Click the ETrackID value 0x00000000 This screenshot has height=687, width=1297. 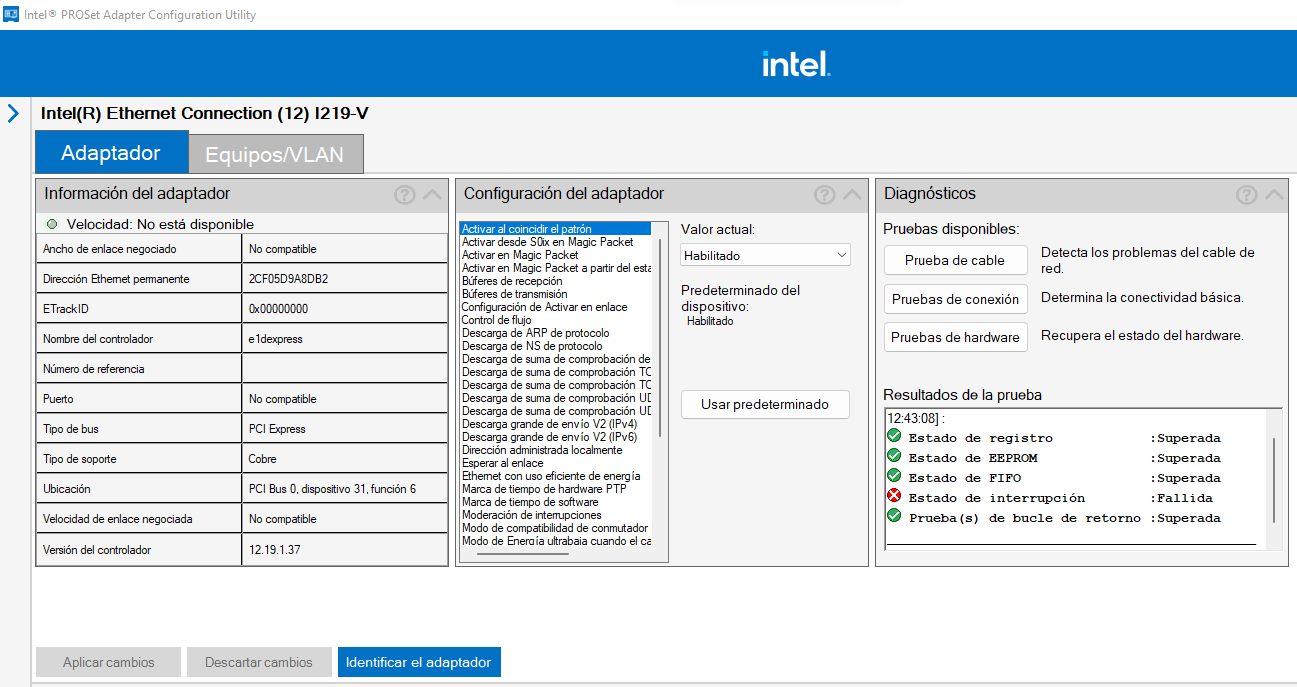278,309
